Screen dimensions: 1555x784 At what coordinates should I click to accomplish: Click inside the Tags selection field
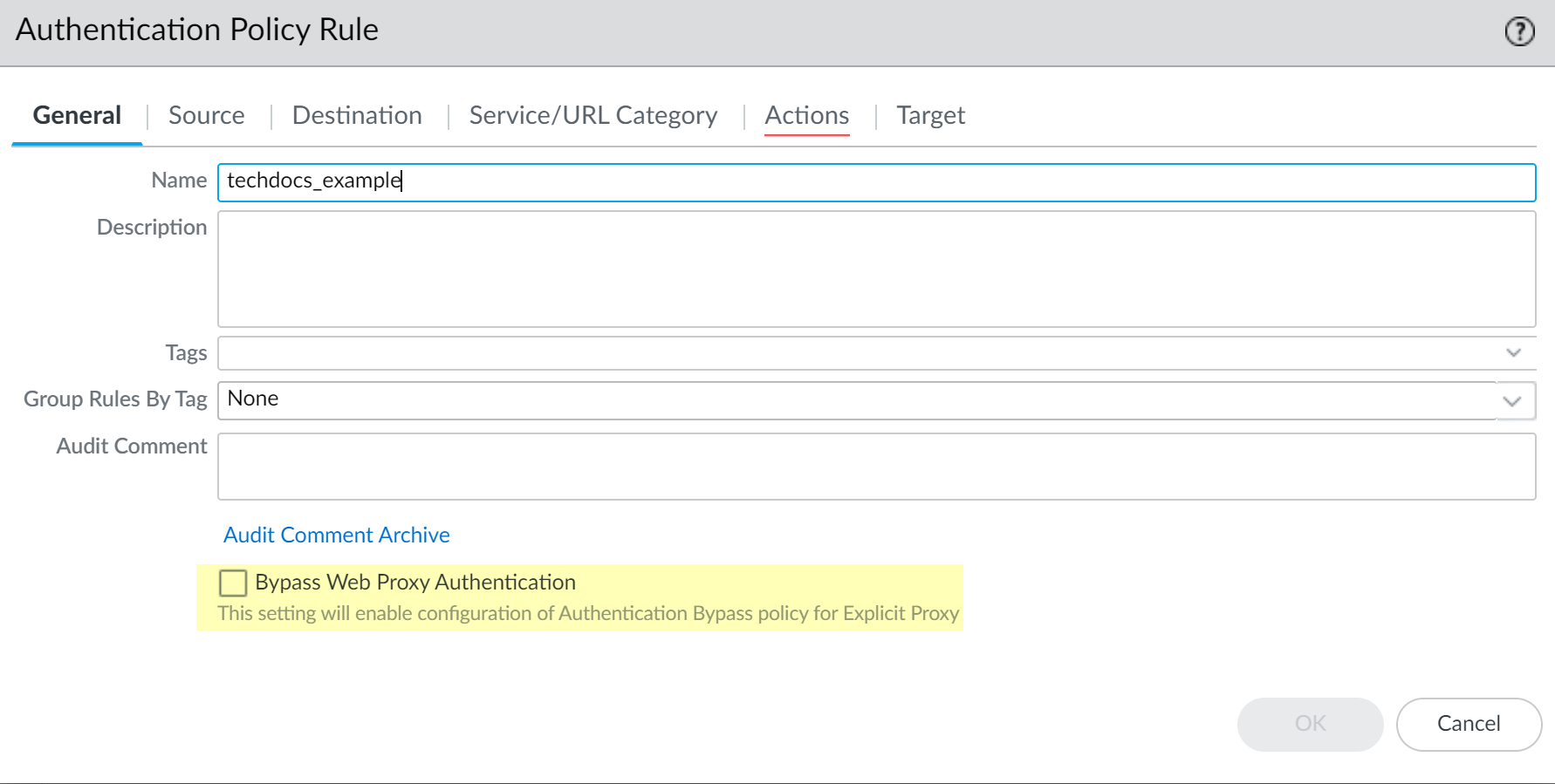pos(855,353)
